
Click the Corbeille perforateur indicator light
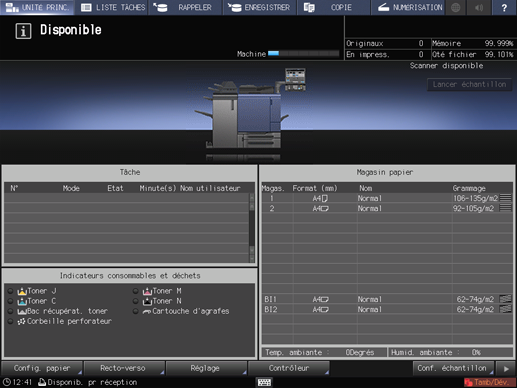[x=10, y=321]
